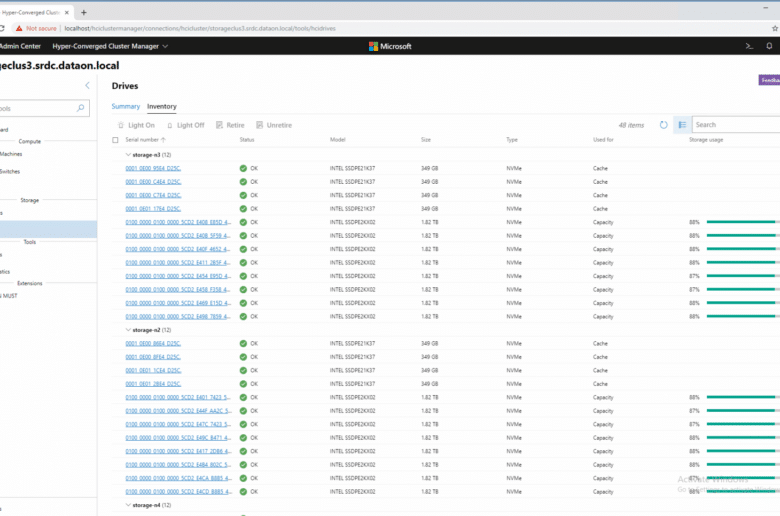Click the Retire drive icon
This screenshot has height=516, width=780.
tap(219, 125)
